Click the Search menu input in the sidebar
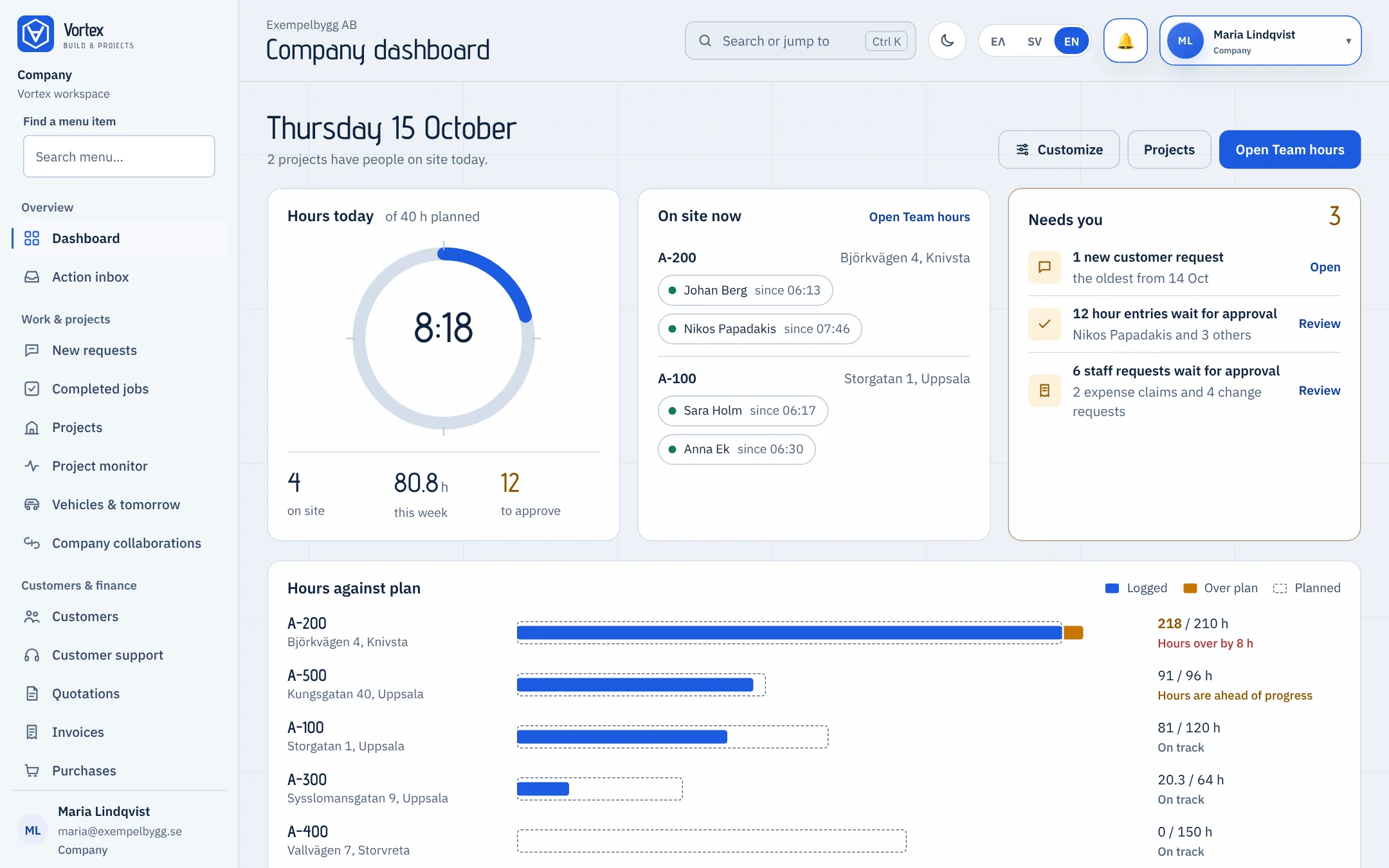The height and width of the screenshot is (868, 1389). 119,156
